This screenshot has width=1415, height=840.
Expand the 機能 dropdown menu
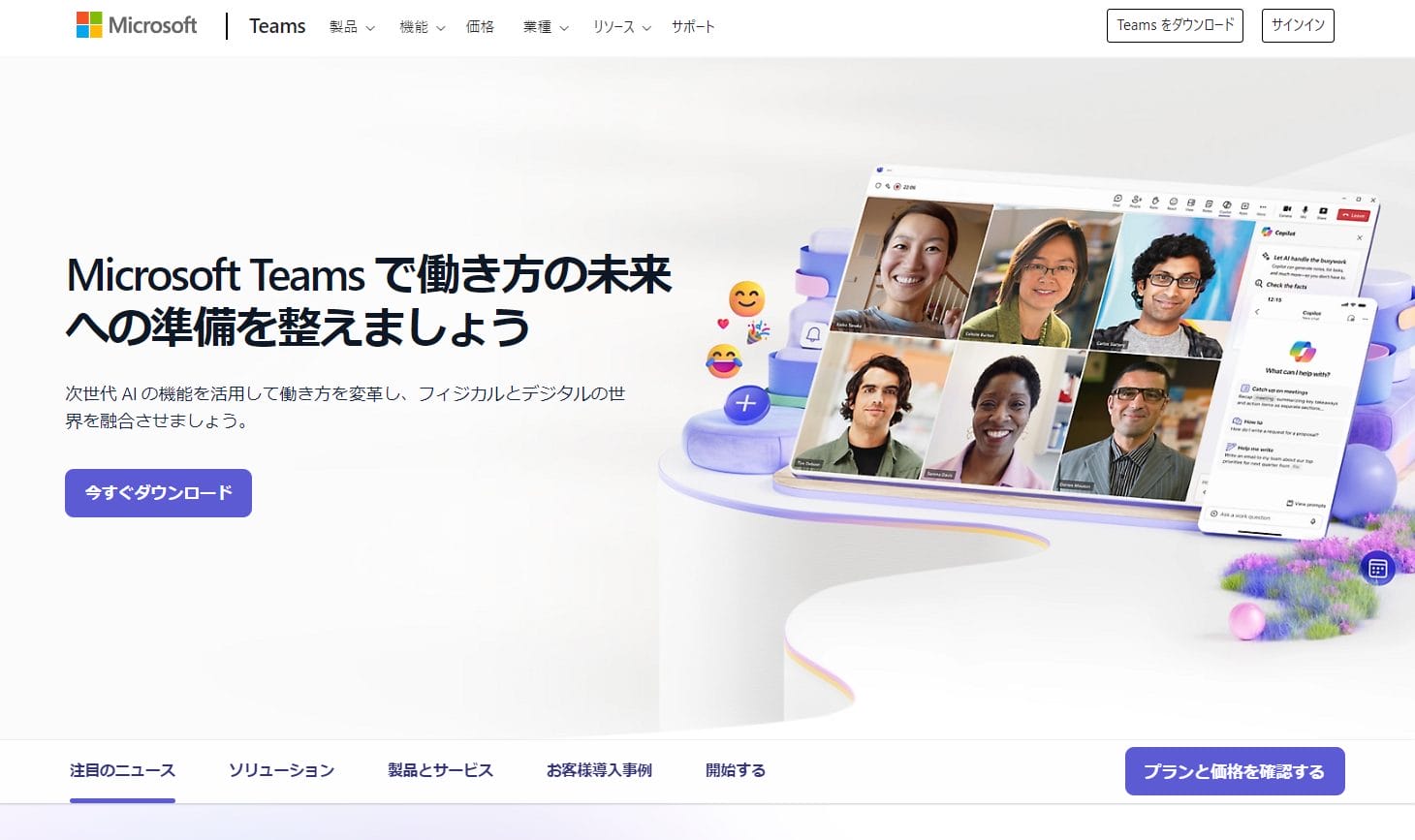pos(422,27)
